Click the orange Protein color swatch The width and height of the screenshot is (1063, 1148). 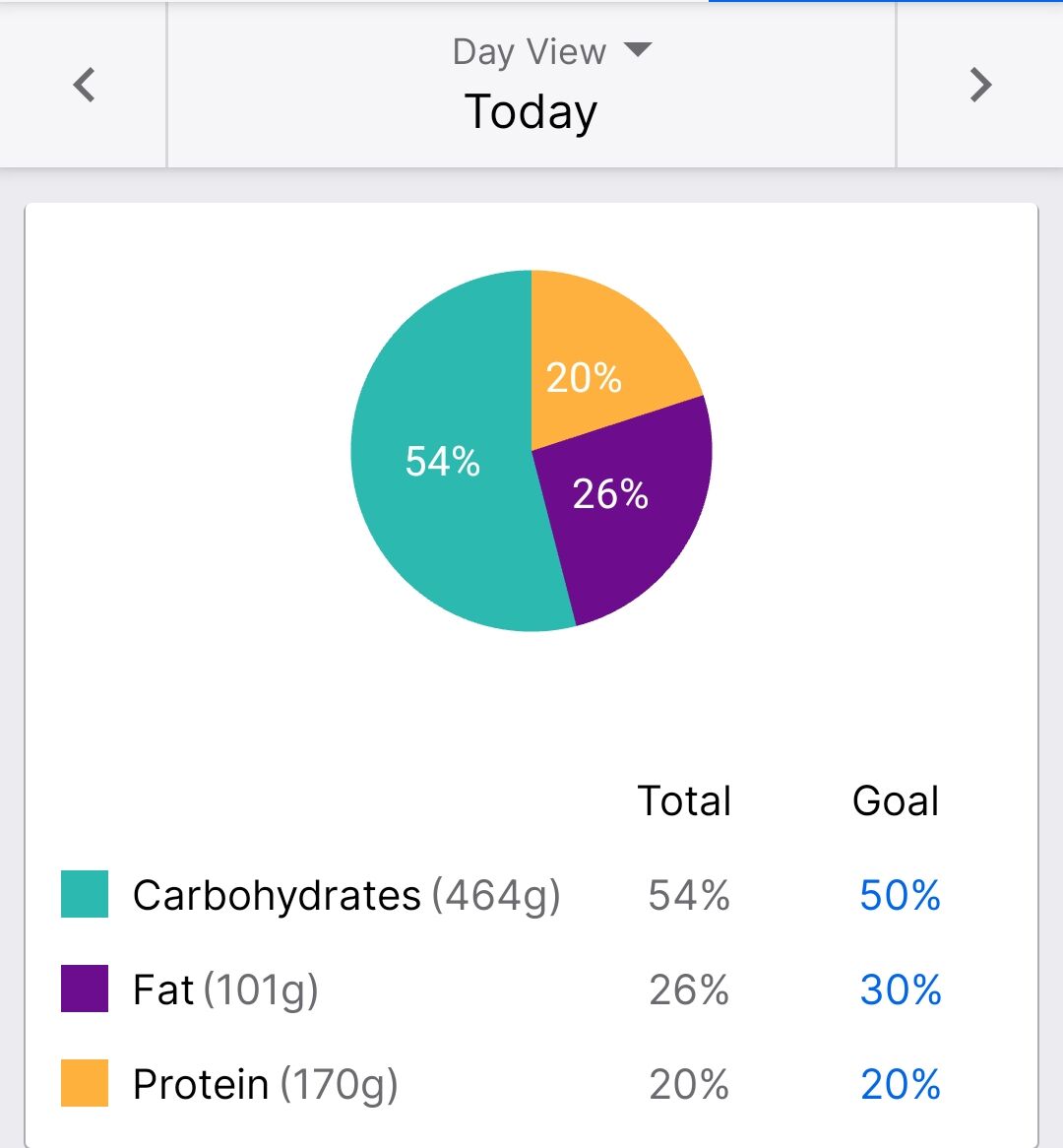85,1083
